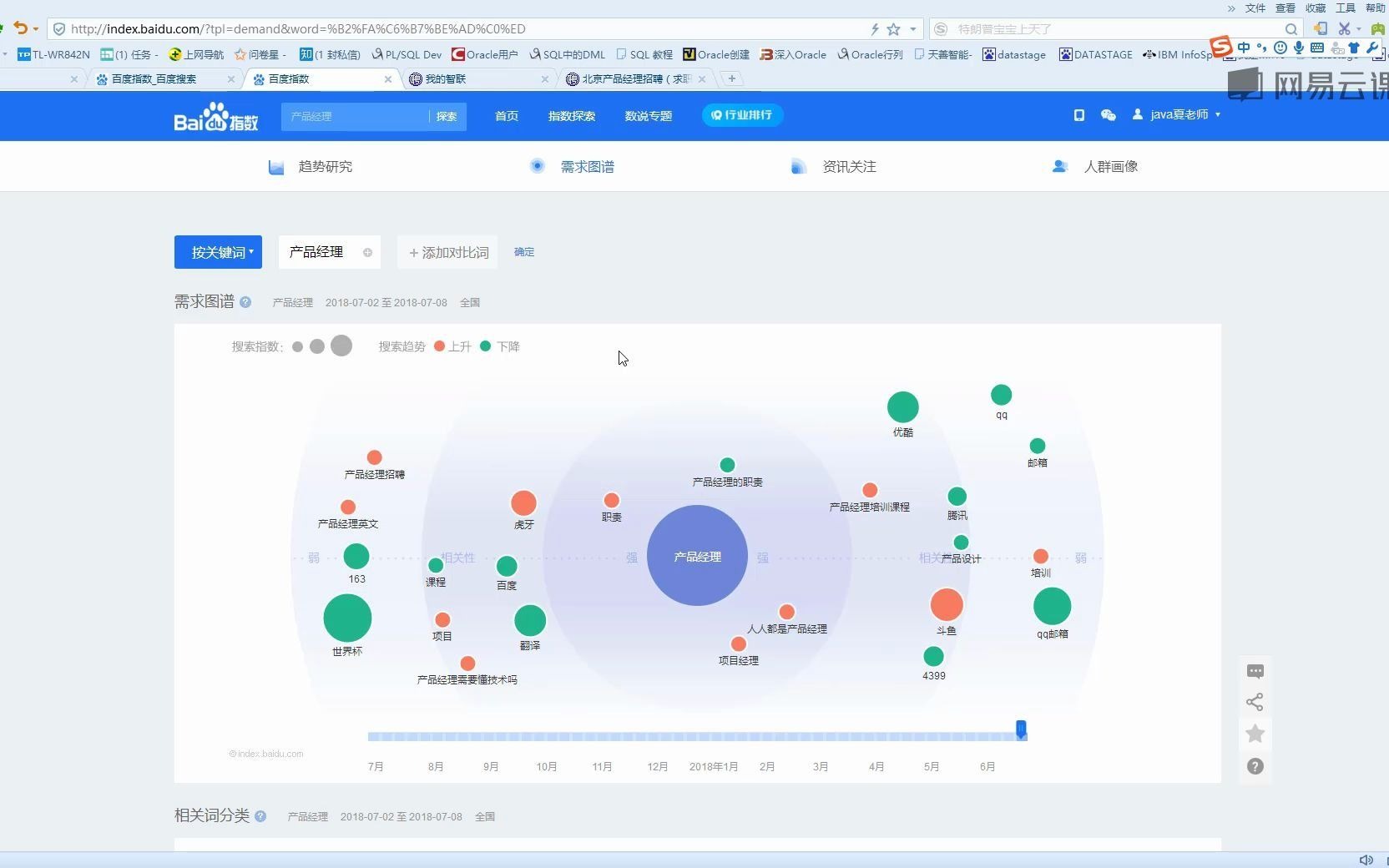Viewport: 1389px width, 868px height.
Task: Click the scissors screenshot tool icon
Action: [x=1343, y=29]
